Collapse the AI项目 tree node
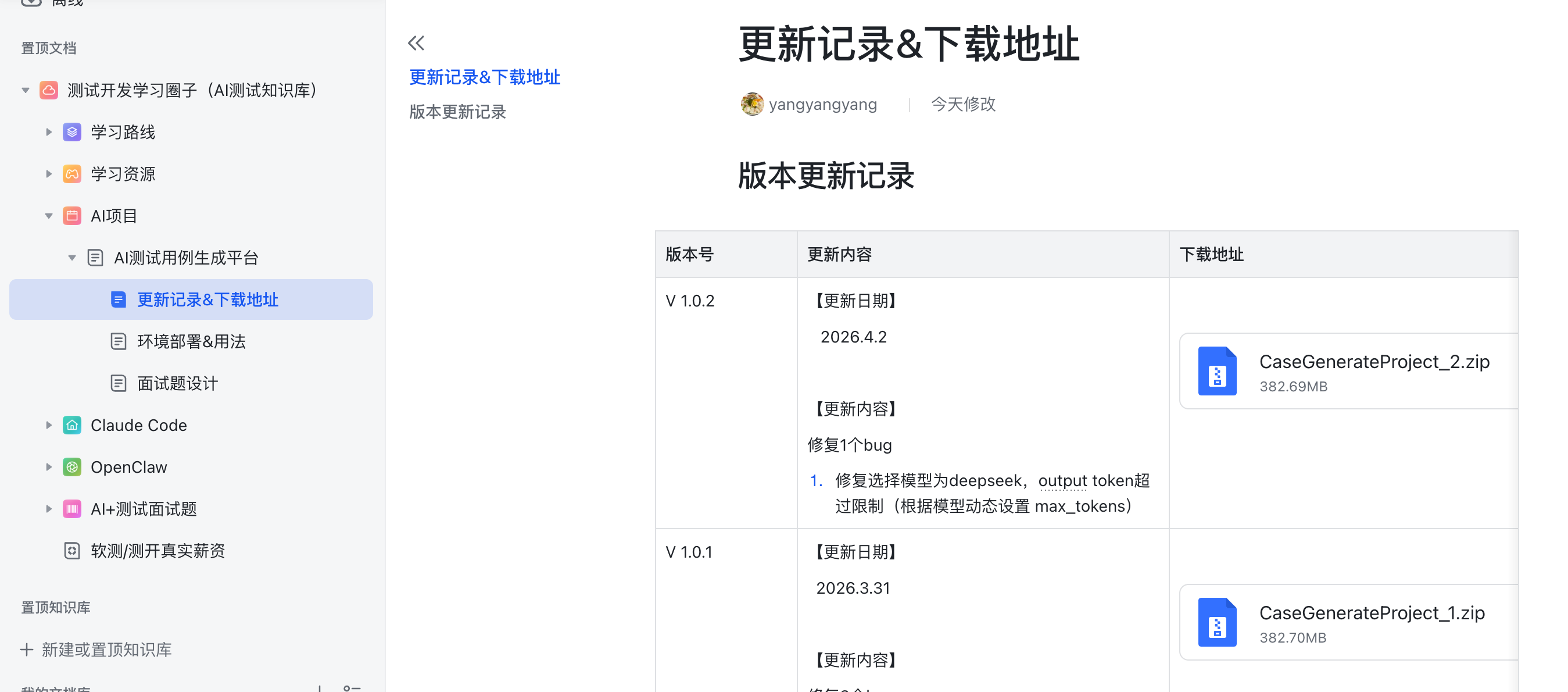Image resolution: width=1568 pixels, height=692 pixels. tap(49, 215)
